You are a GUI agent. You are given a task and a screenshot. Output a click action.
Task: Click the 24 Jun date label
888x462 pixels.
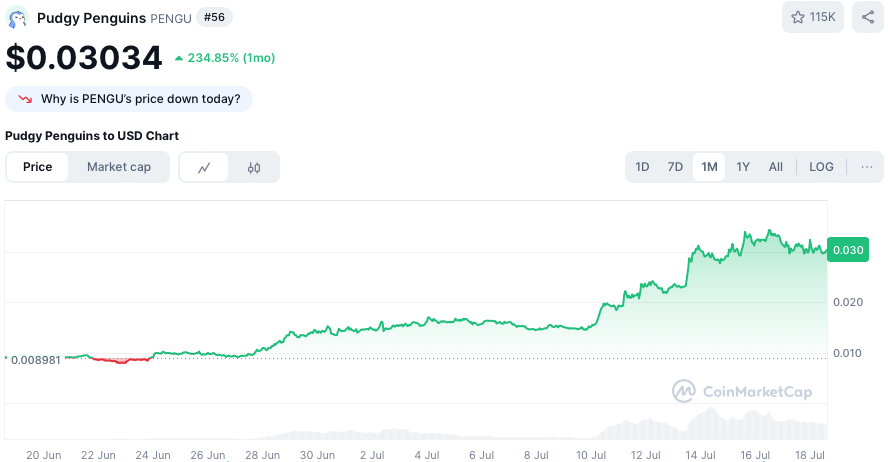tap(153, 455)
